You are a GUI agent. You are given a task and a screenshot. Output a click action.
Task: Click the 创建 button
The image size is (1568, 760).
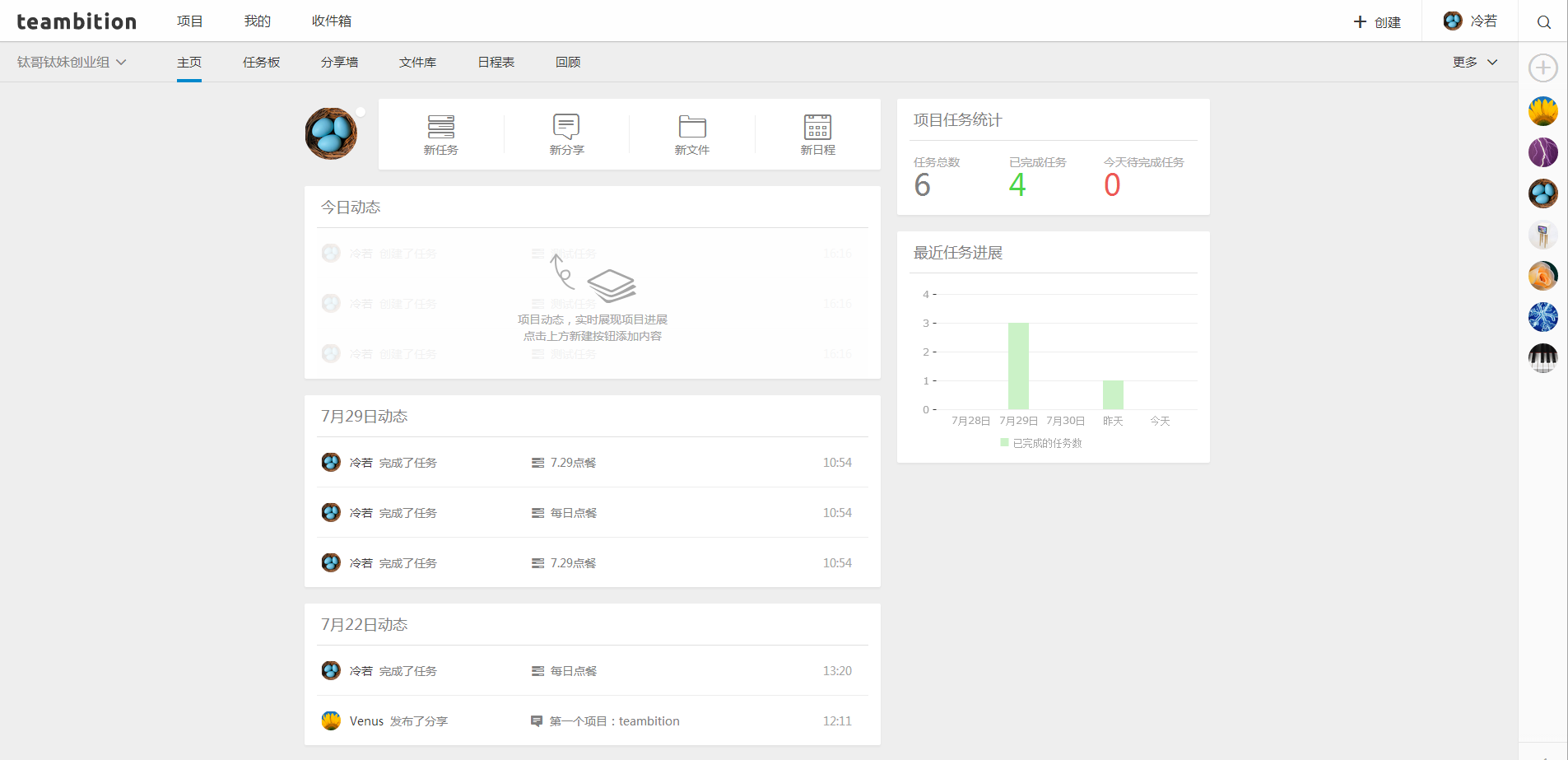pyautogui.click(x=1378, y=22)
